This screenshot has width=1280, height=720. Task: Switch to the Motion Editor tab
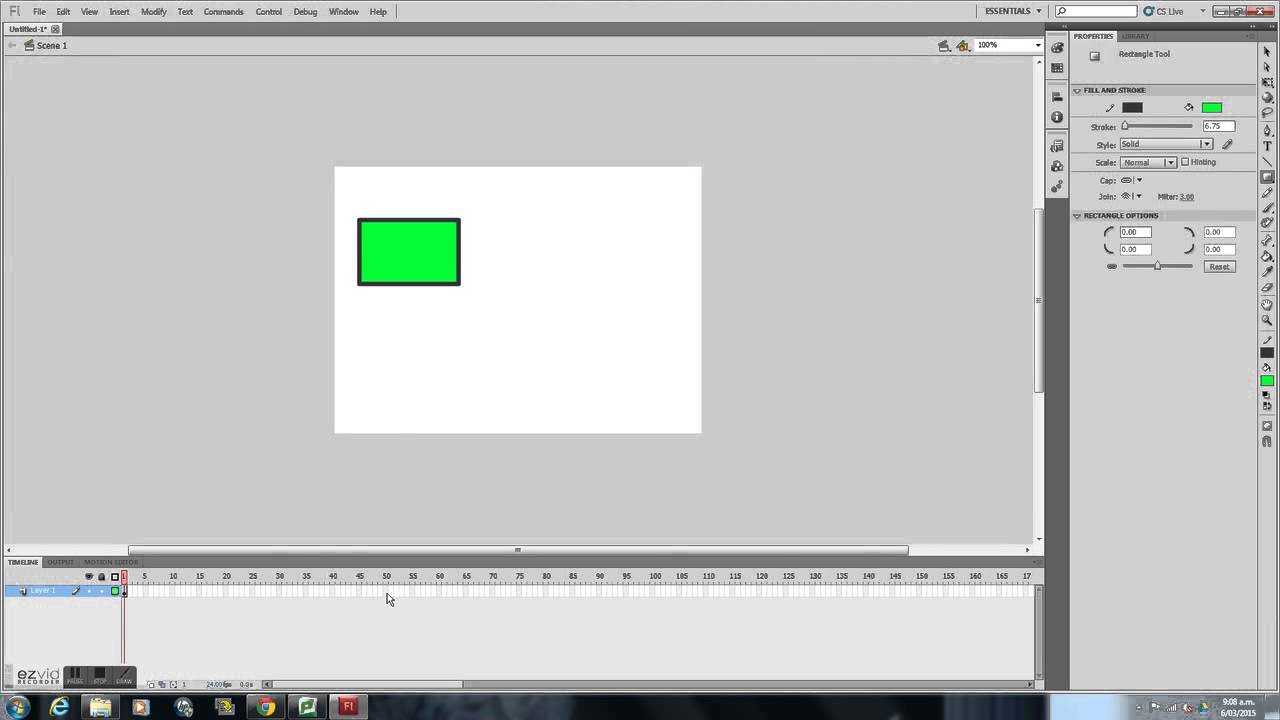111,562
